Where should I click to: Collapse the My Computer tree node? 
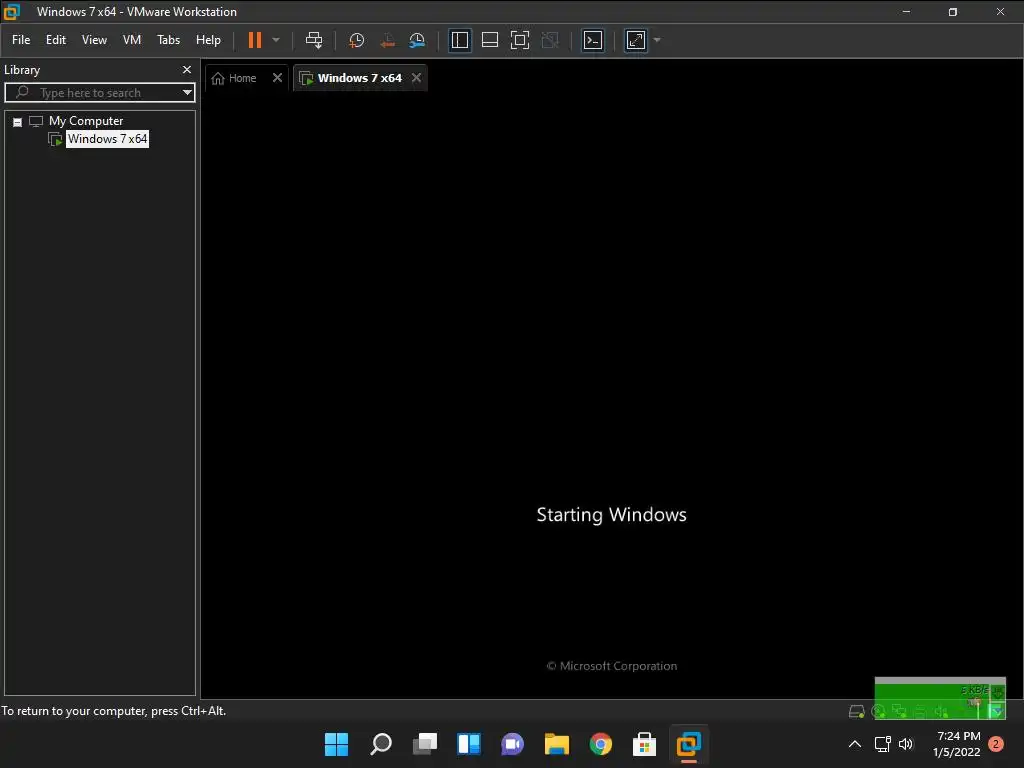pos(18,122)
